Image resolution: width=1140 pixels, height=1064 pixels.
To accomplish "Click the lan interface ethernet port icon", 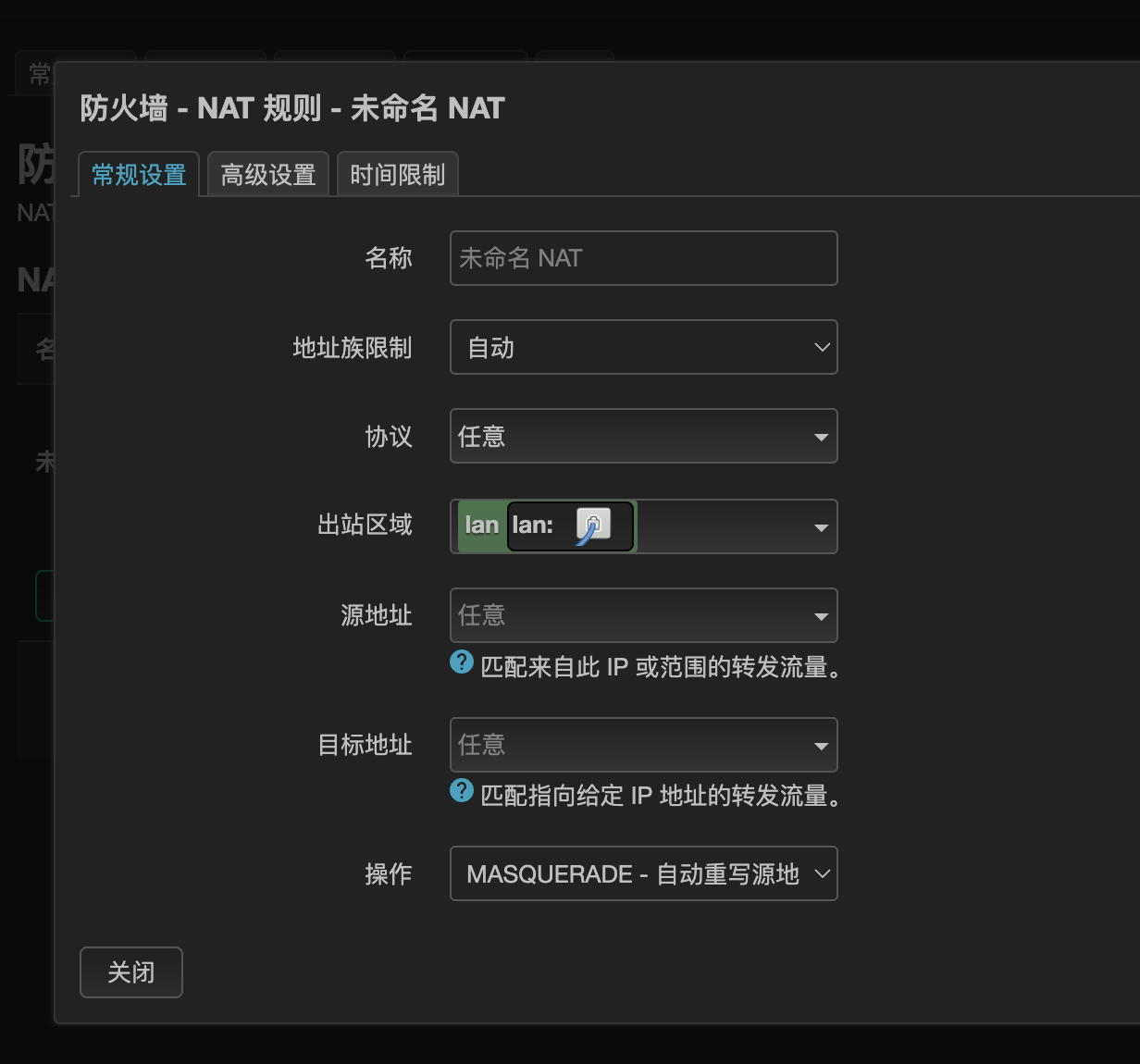I will pyautogui.click(x=592, y=526).
